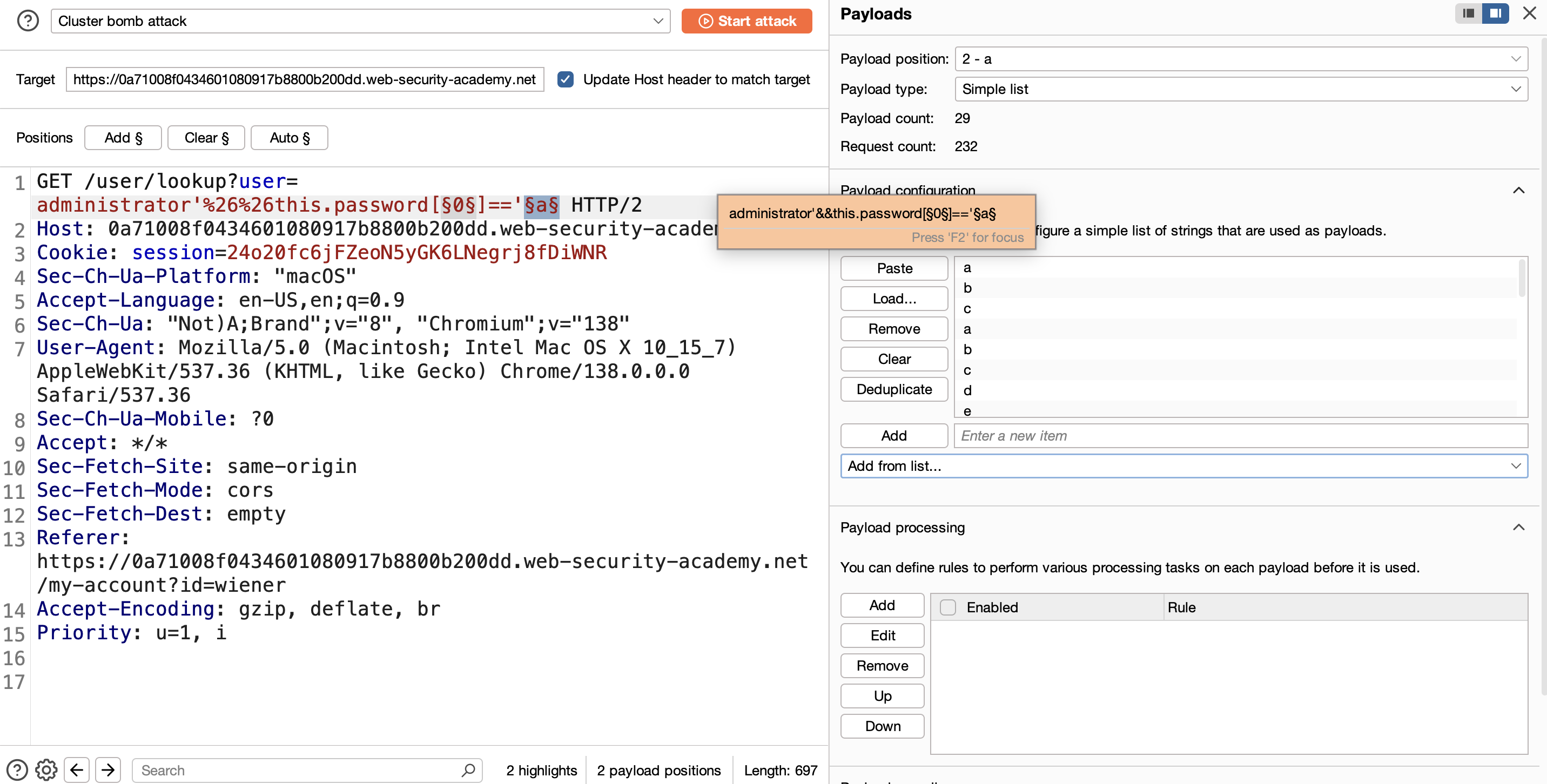Click the §0§ payload position marker
Screen dimensions: 1547x784
pos(460,205)
